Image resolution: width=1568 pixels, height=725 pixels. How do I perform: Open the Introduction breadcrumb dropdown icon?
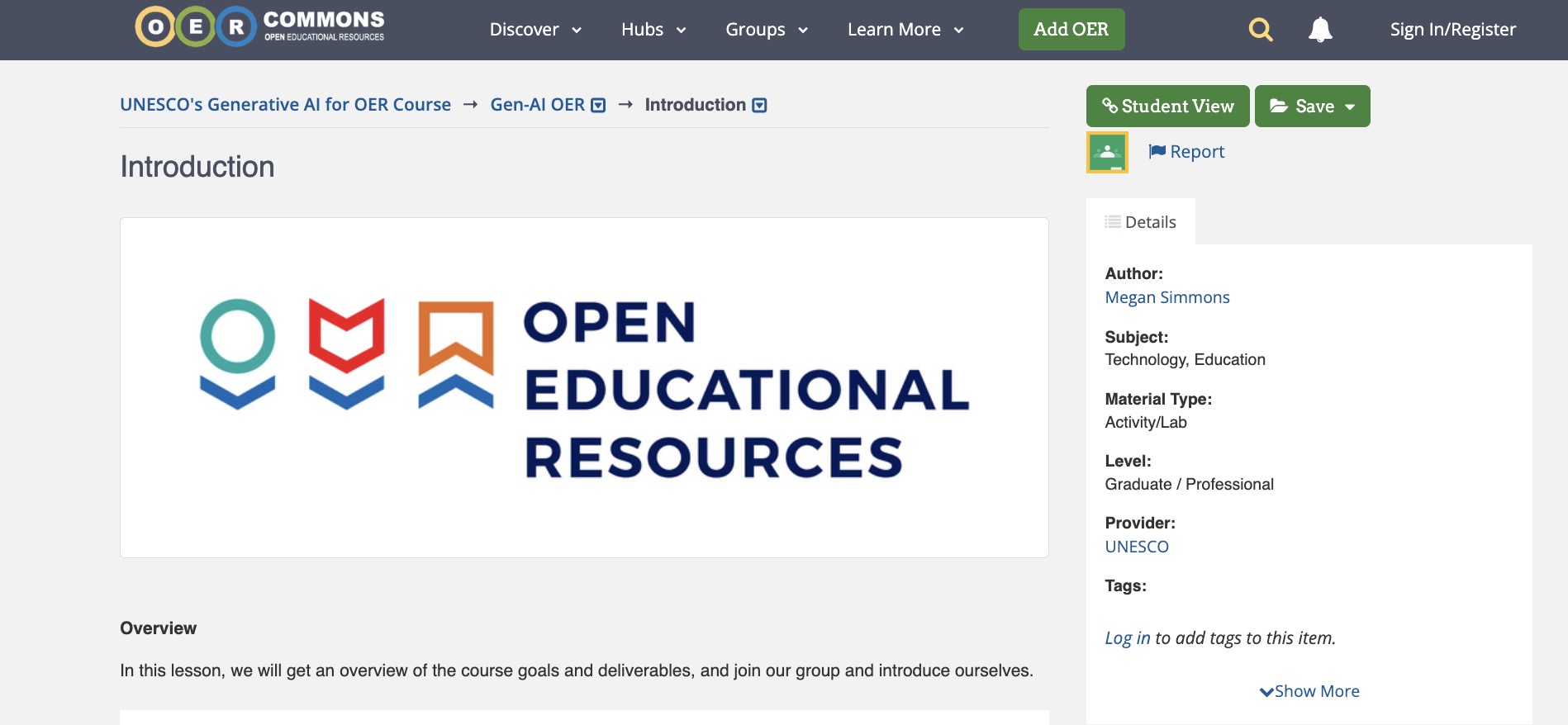(760, 106)
